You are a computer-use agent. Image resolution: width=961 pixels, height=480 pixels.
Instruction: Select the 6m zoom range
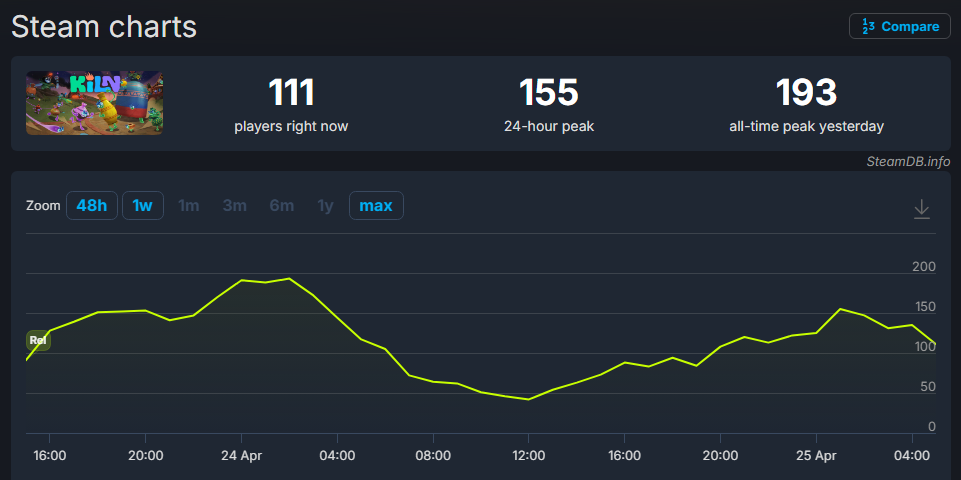point(282,206)
